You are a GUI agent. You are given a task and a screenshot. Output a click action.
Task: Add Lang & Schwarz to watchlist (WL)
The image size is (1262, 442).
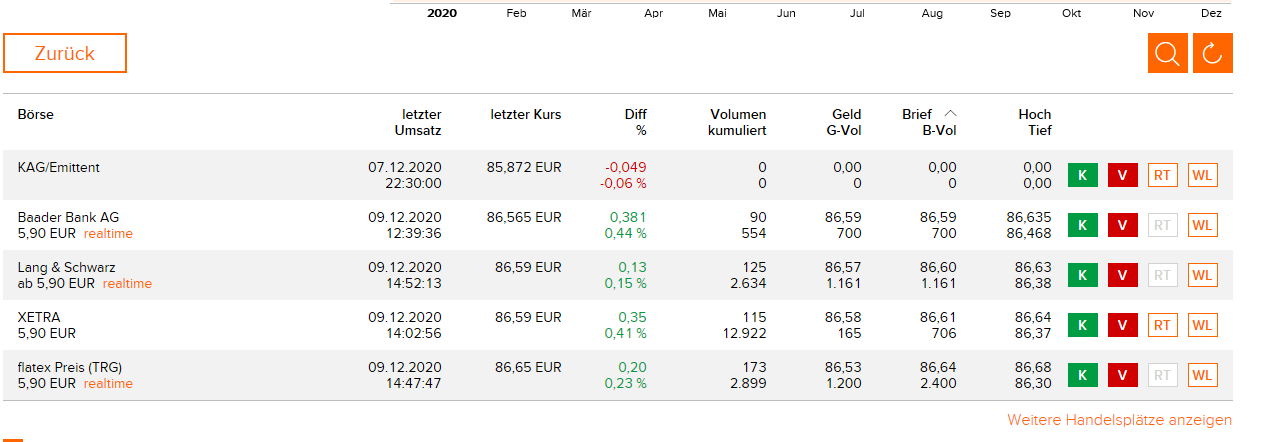pos(1202,275)
